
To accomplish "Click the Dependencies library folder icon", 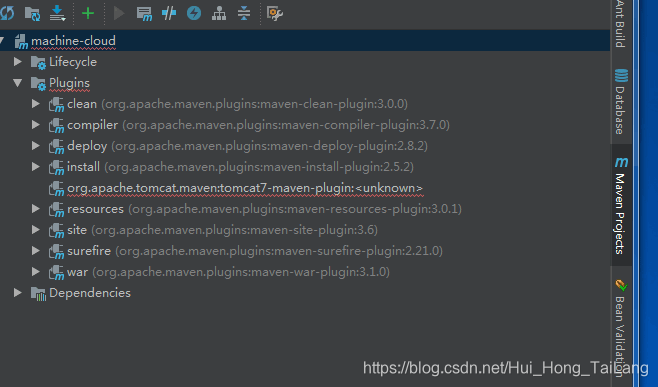I will [38, 293].
